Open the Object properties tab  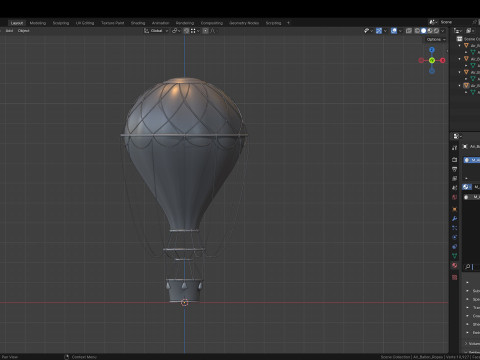pos(455,209)
